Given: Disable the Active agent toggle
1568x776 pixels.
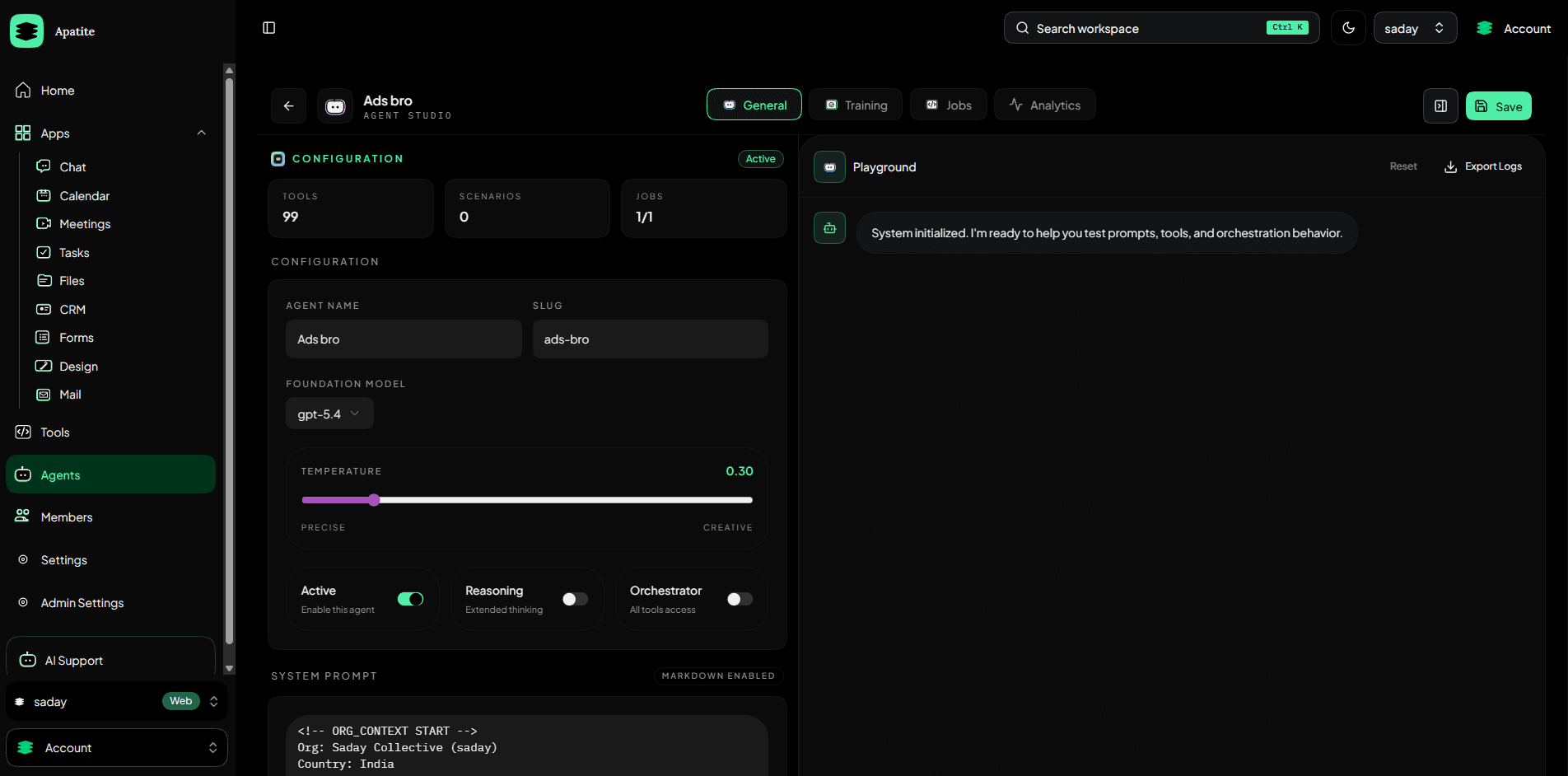Looking at the screenshot, I should [410, 599].
